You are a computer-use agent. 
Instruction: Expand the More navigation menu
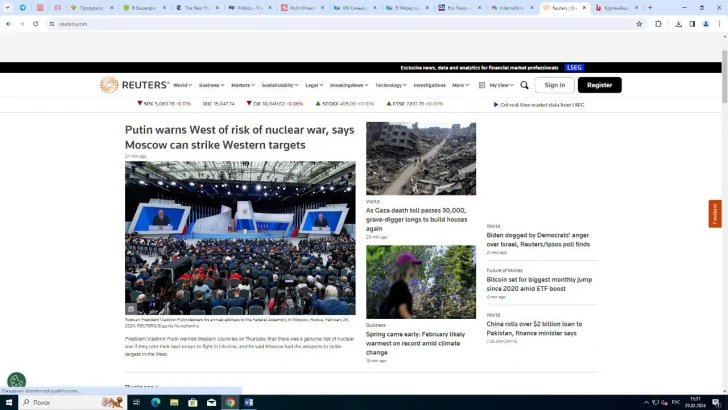(x=460, y=85)
